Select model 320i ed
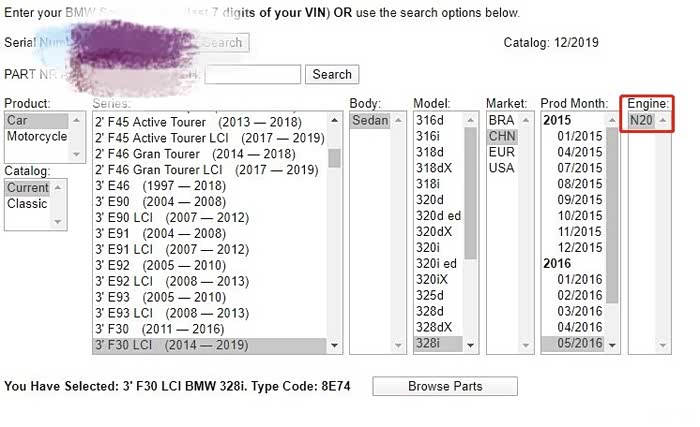Viewport: 700px width, 427px height. point(435,263)
